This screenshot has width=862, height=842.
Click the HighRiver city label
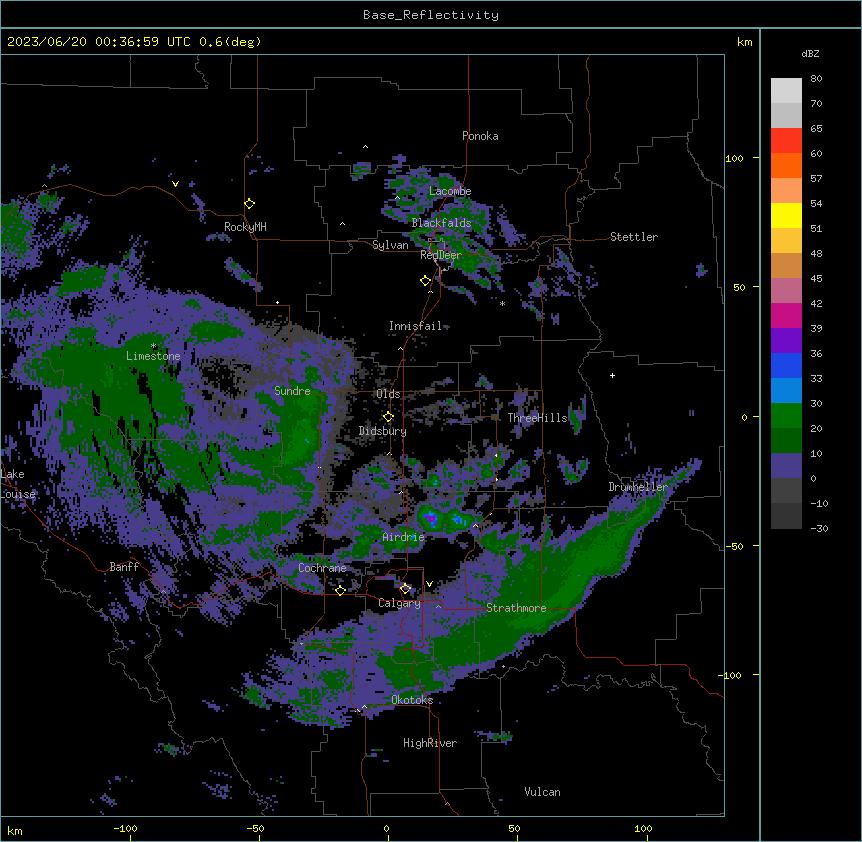430,743
